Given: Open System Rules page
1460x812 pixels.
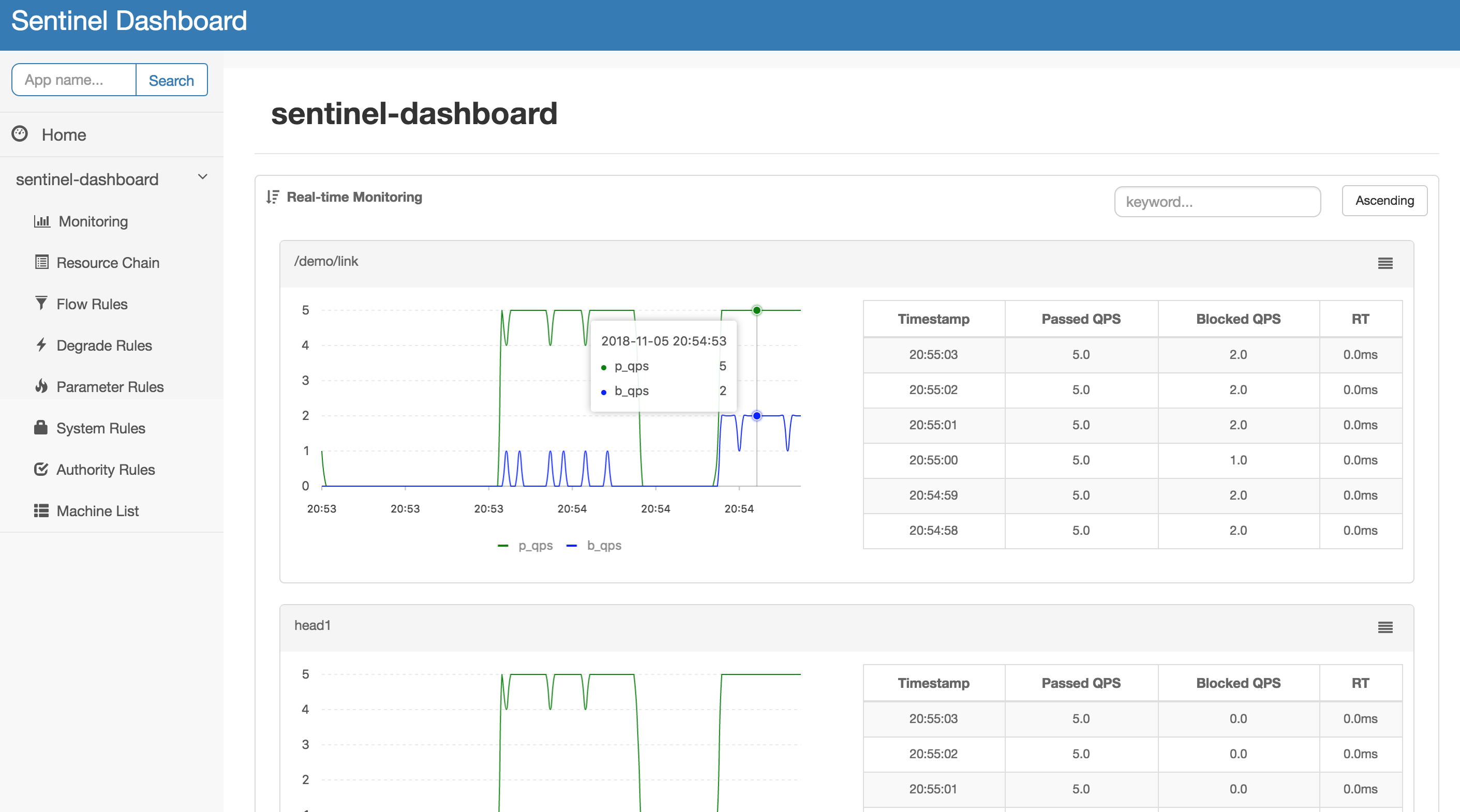Looking at the screenshot, I should [x=101, y=428].
